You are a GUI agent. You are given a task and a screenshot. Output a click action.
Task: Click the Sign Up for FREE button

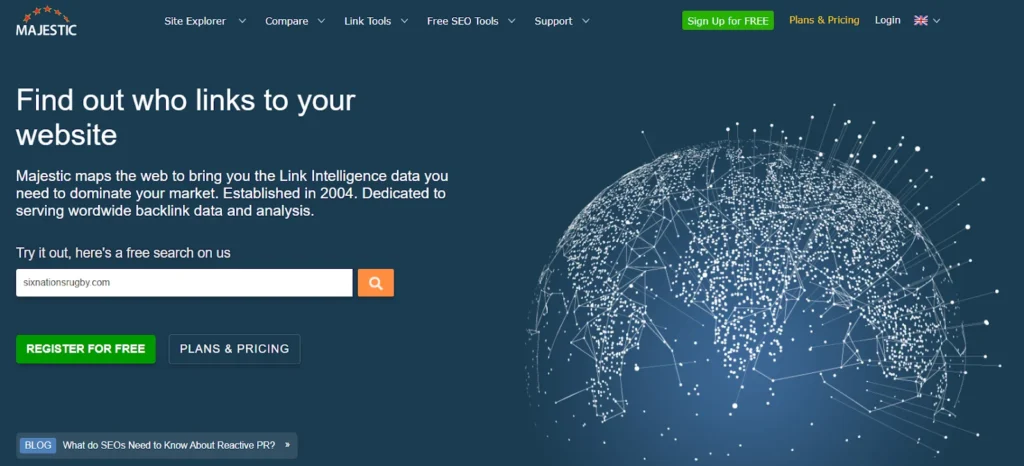tap(728, 21)
